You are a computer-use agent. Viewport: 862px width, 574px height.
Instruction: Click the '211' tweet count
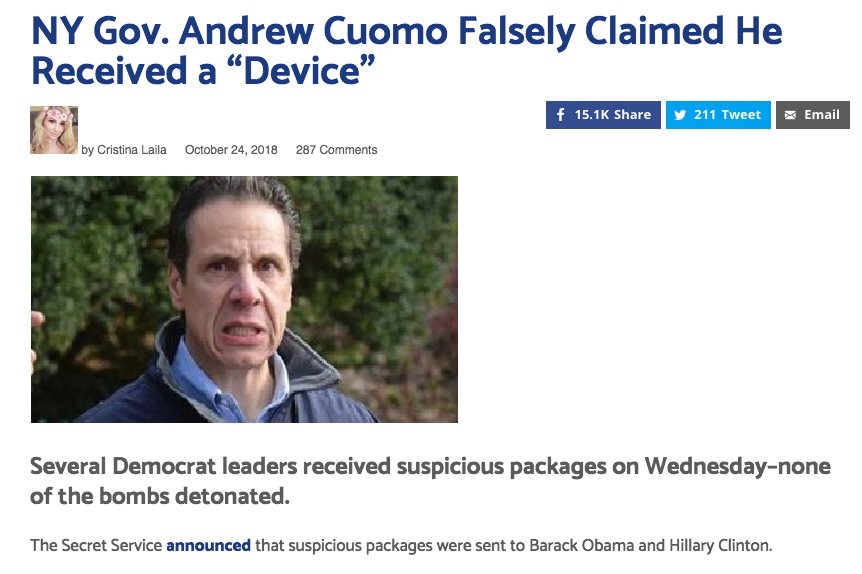pyautogui.click(x=704, y=115)
